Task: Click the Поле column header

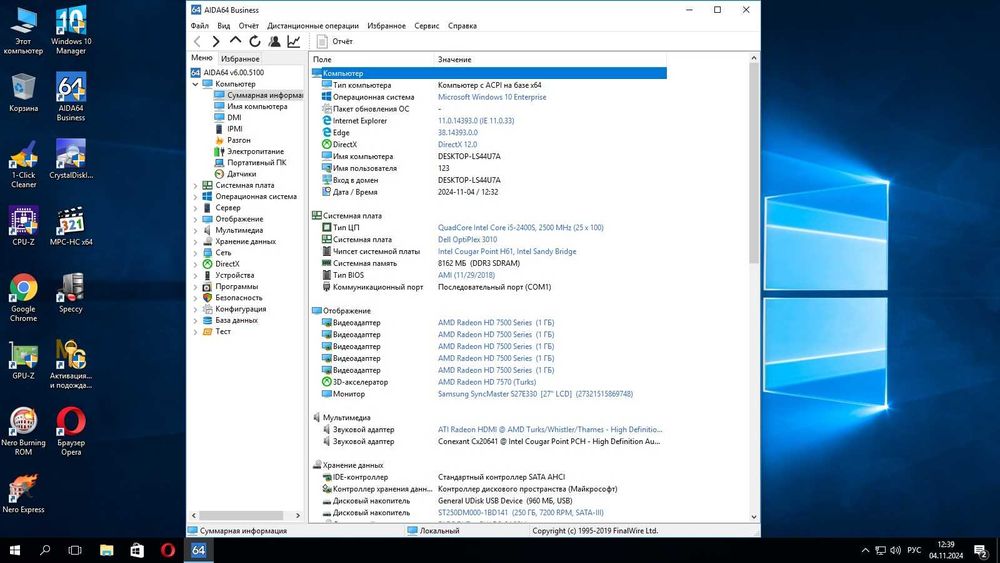Action: (371, 59)
